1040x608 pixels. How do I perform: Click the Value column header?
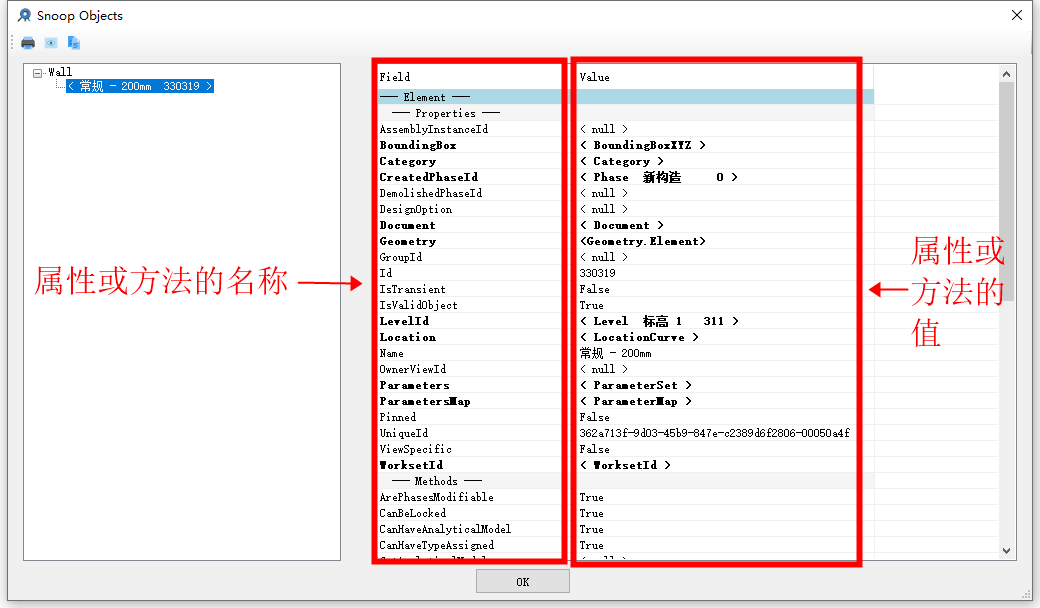[x=594, y=77]
